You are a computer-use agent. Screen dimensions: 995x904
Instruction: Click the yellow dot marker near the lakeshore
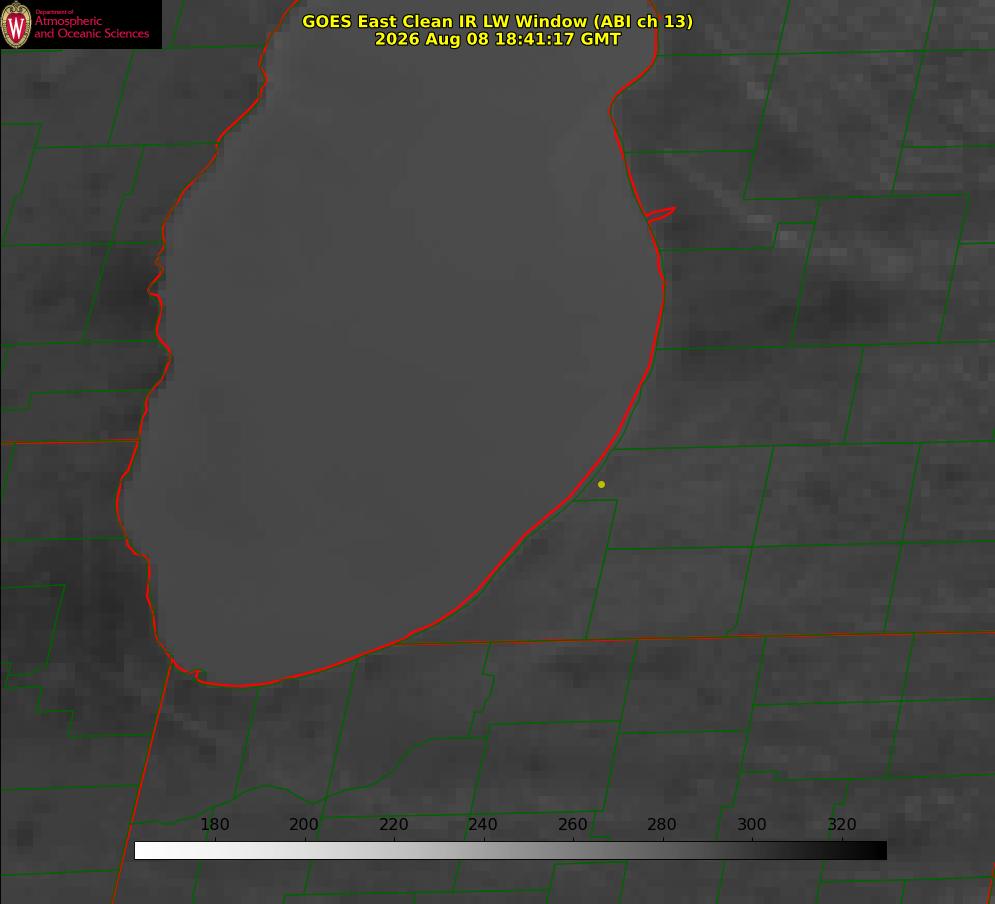(x=601, y=484)
